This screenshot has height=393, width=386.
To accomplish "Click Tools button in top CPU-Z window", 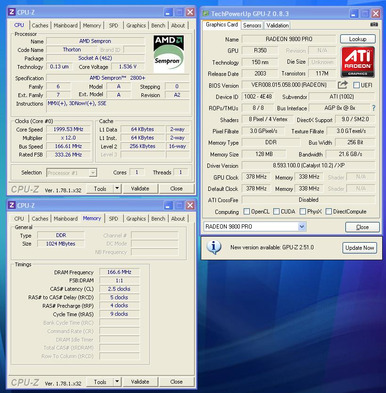I will (x=100, y=189).
